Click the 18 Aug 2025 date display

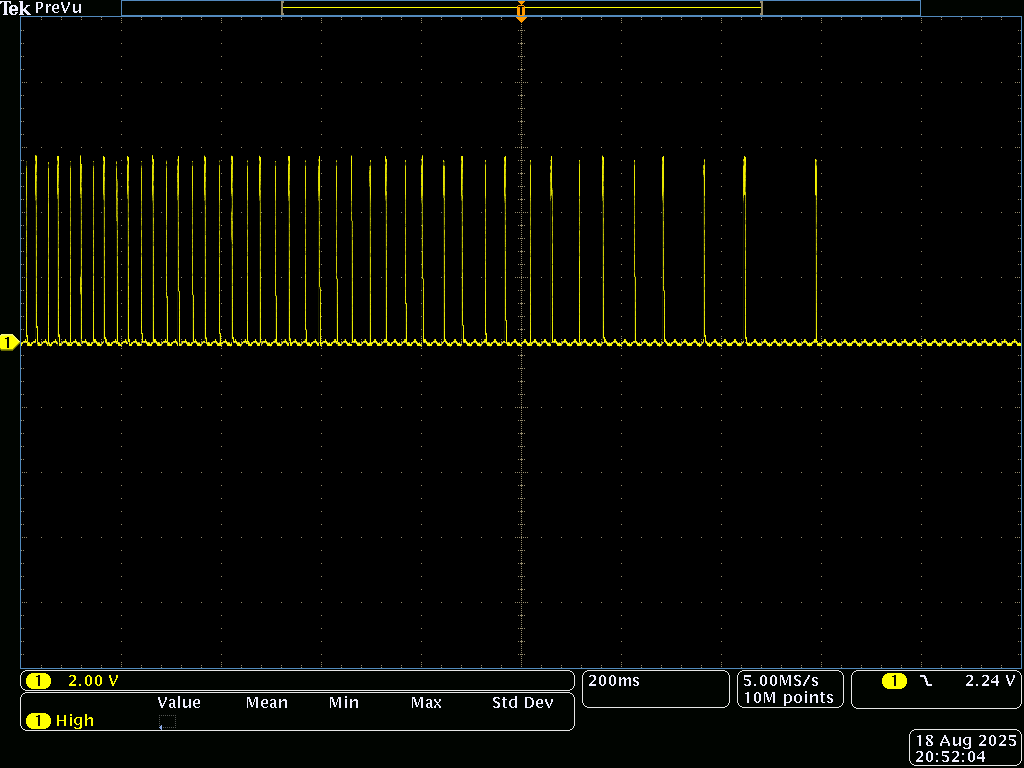point(964,741)
